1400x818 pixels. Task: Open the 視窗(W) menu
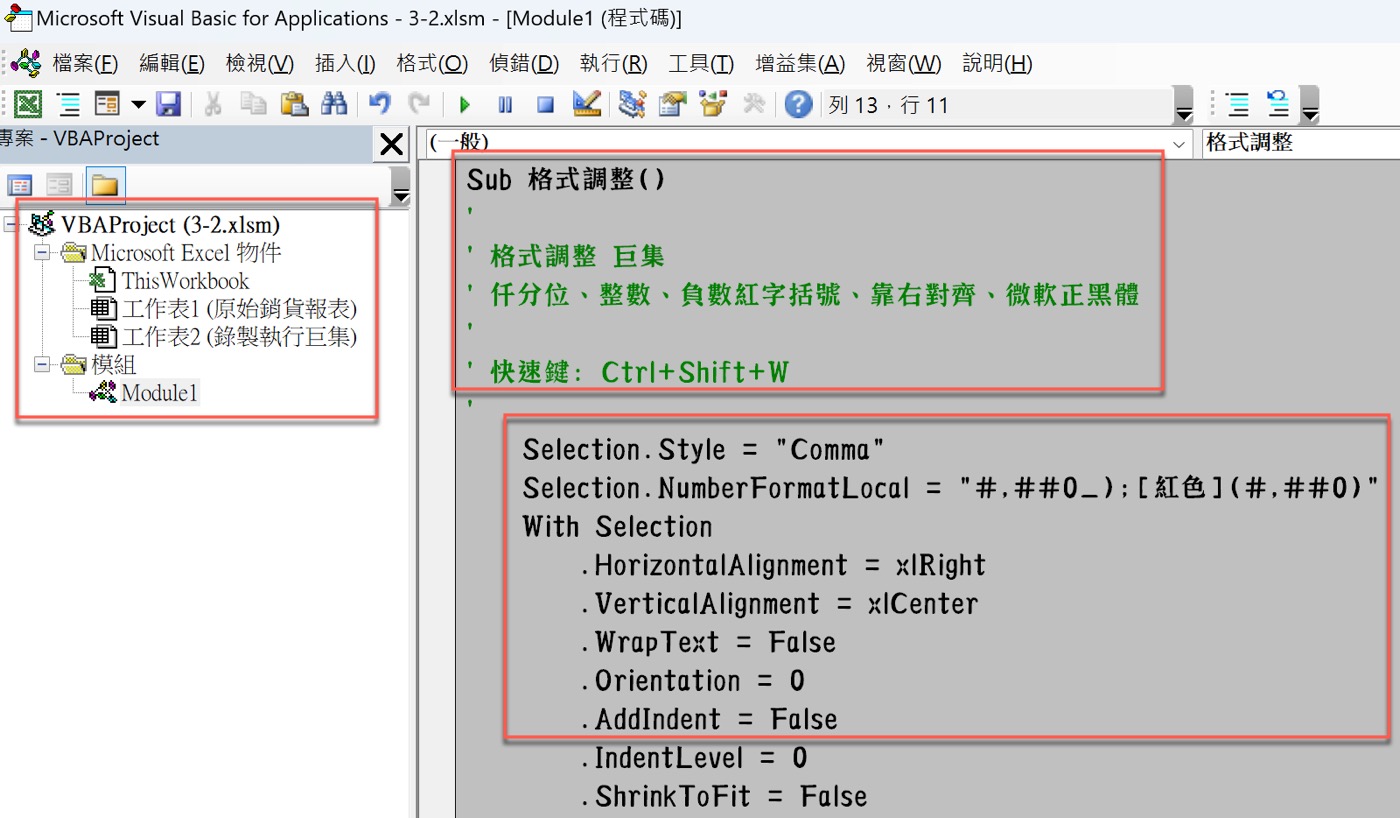tap(904, 64)
